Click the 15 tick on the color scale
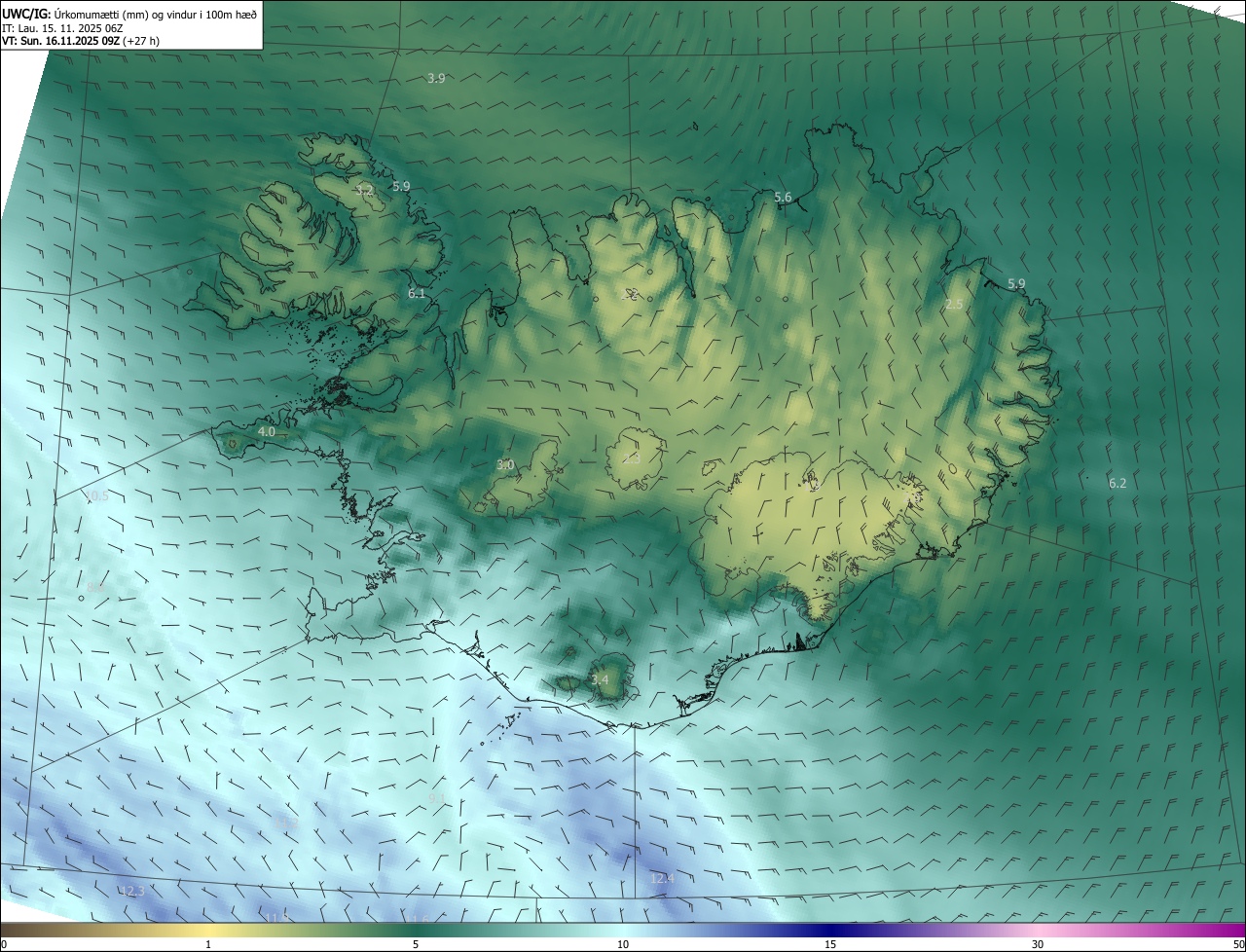Image resolution: width=1246 pixels, height=952 pixels. [830, 944]
